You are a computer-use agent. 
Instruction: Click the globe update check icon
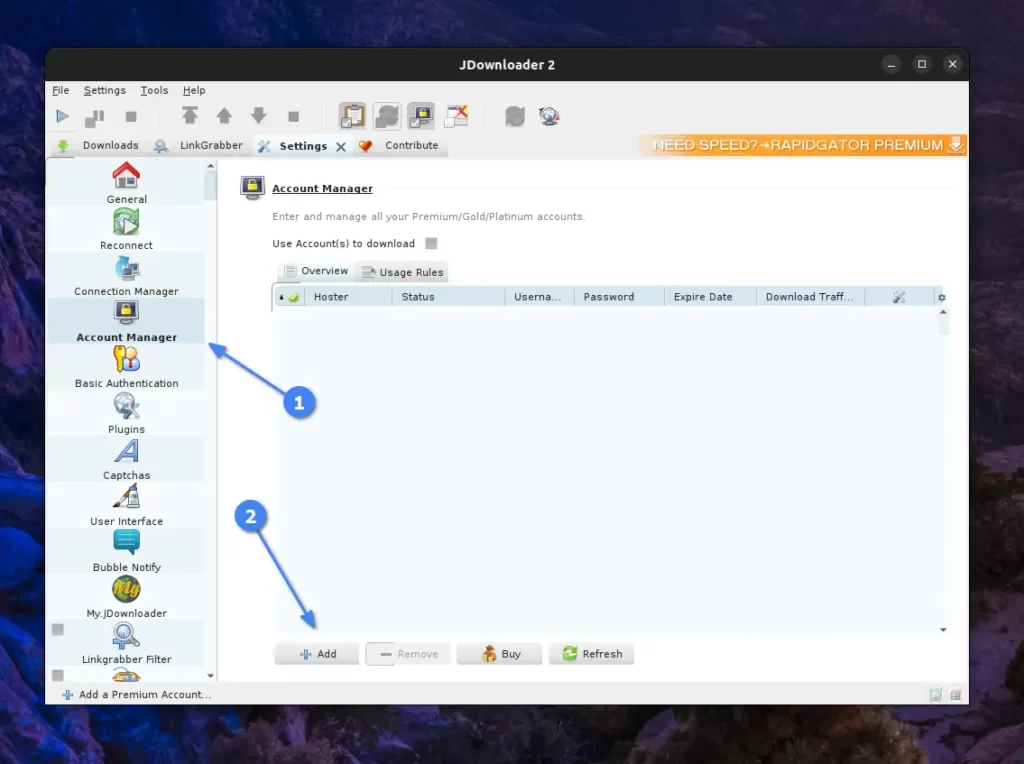pos(549,116)
